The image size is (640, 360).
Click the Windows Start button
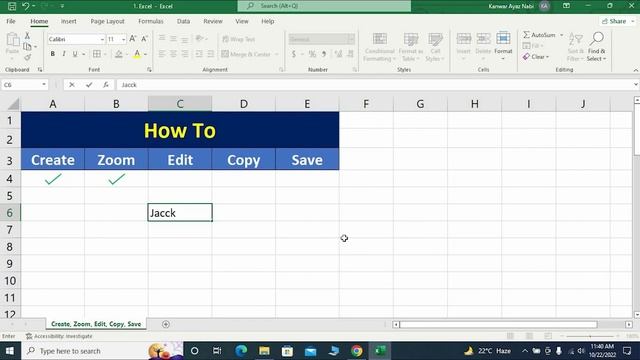(x=10, y=351)
